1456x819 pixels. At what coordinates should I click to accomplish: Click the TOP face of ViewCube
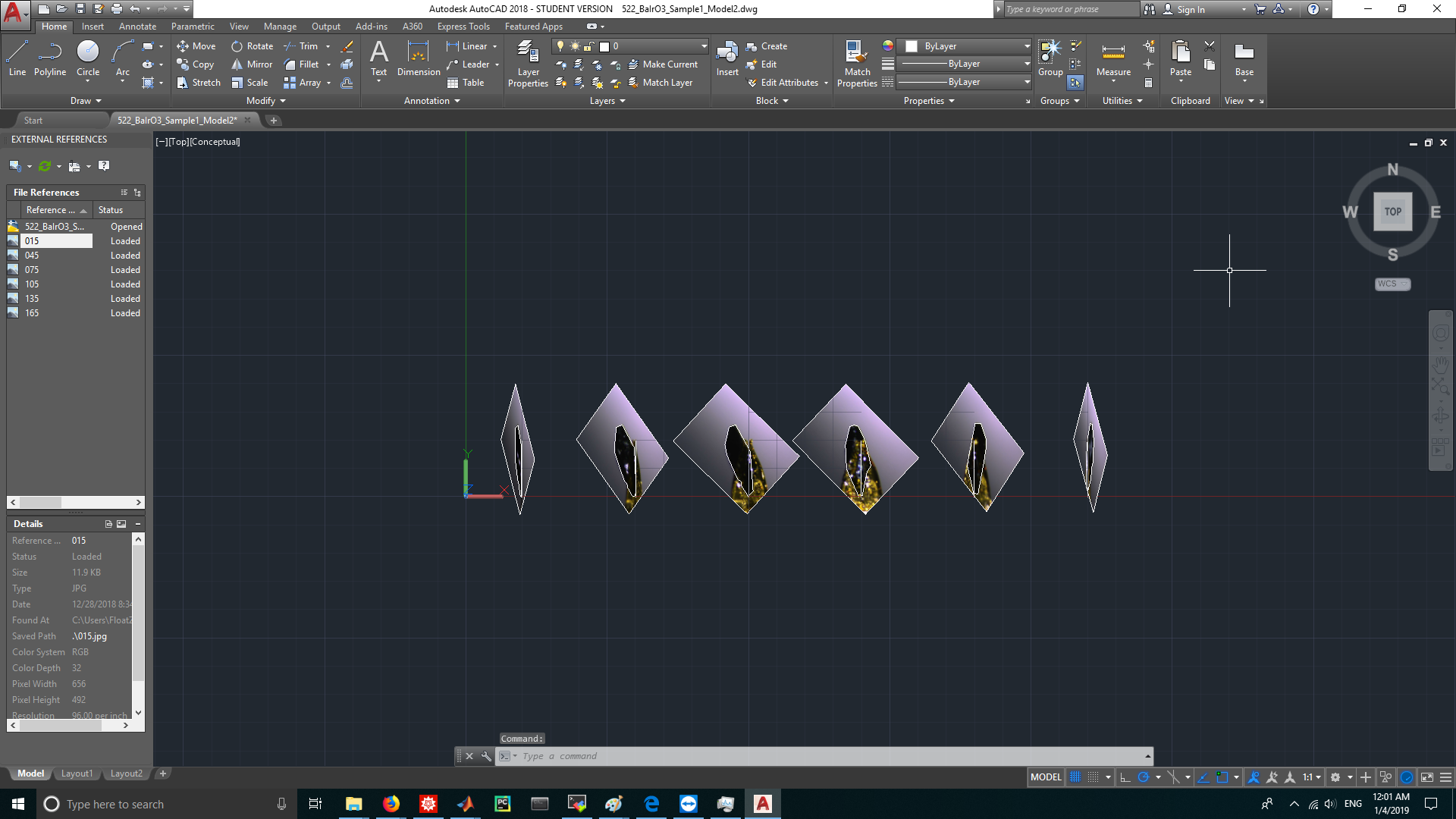click(x=1392, y=212)
